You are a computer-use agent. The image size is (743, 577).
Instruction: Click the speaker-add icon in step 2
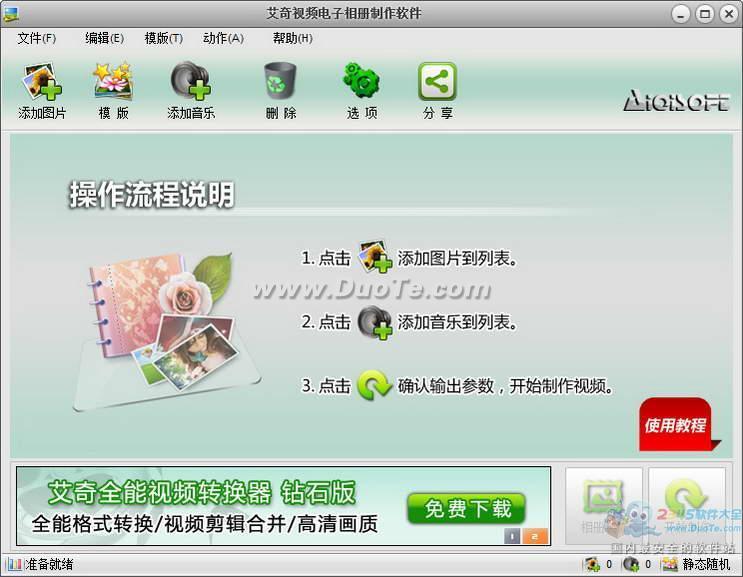374,322
